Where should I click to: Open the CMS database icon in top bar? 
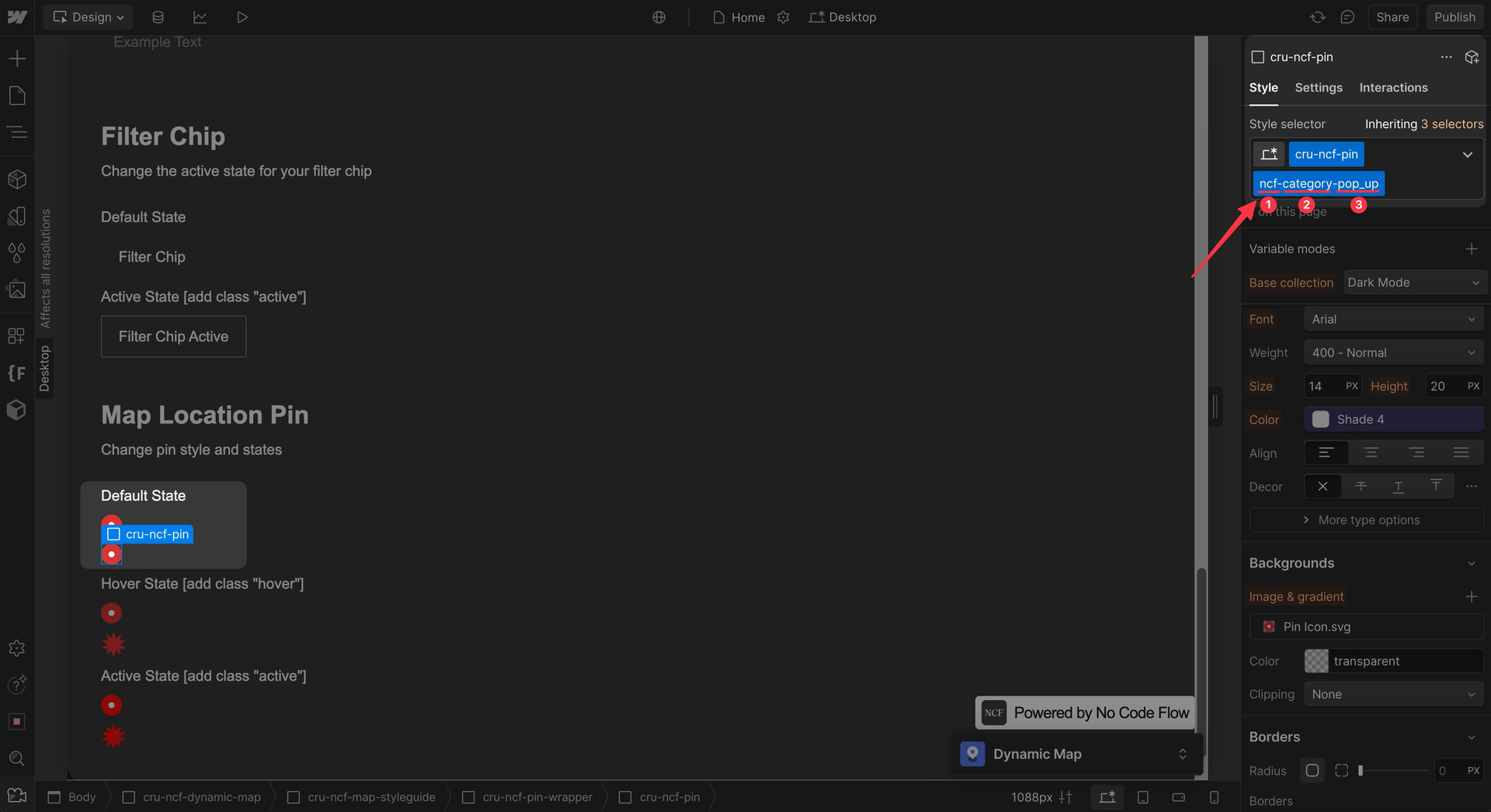coord(158,17)
